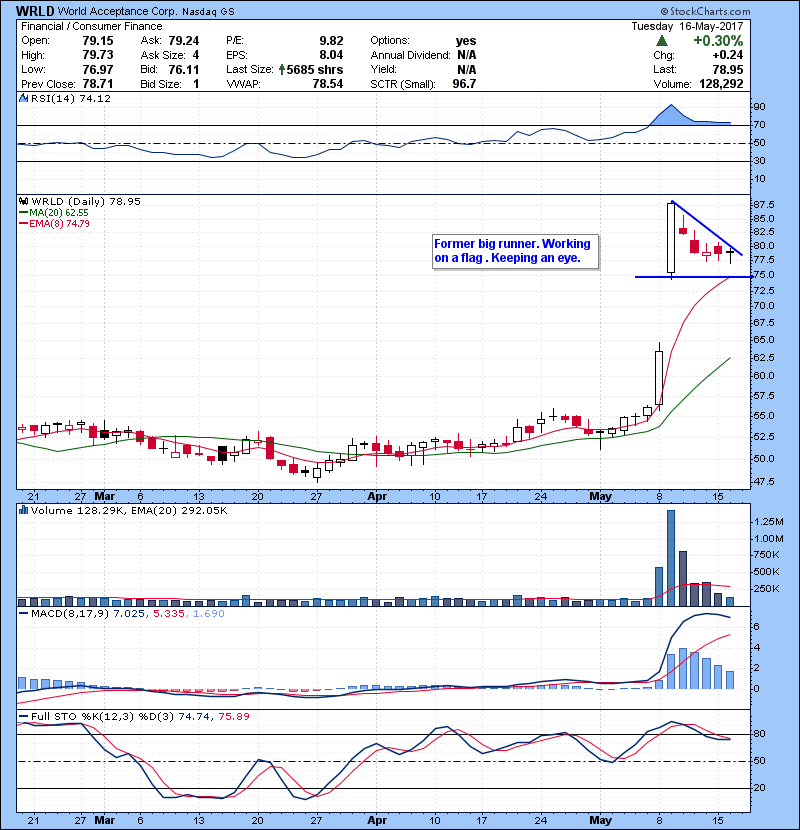
Task: Click the Chg value +0.24
Action: (x=728, y=55)
